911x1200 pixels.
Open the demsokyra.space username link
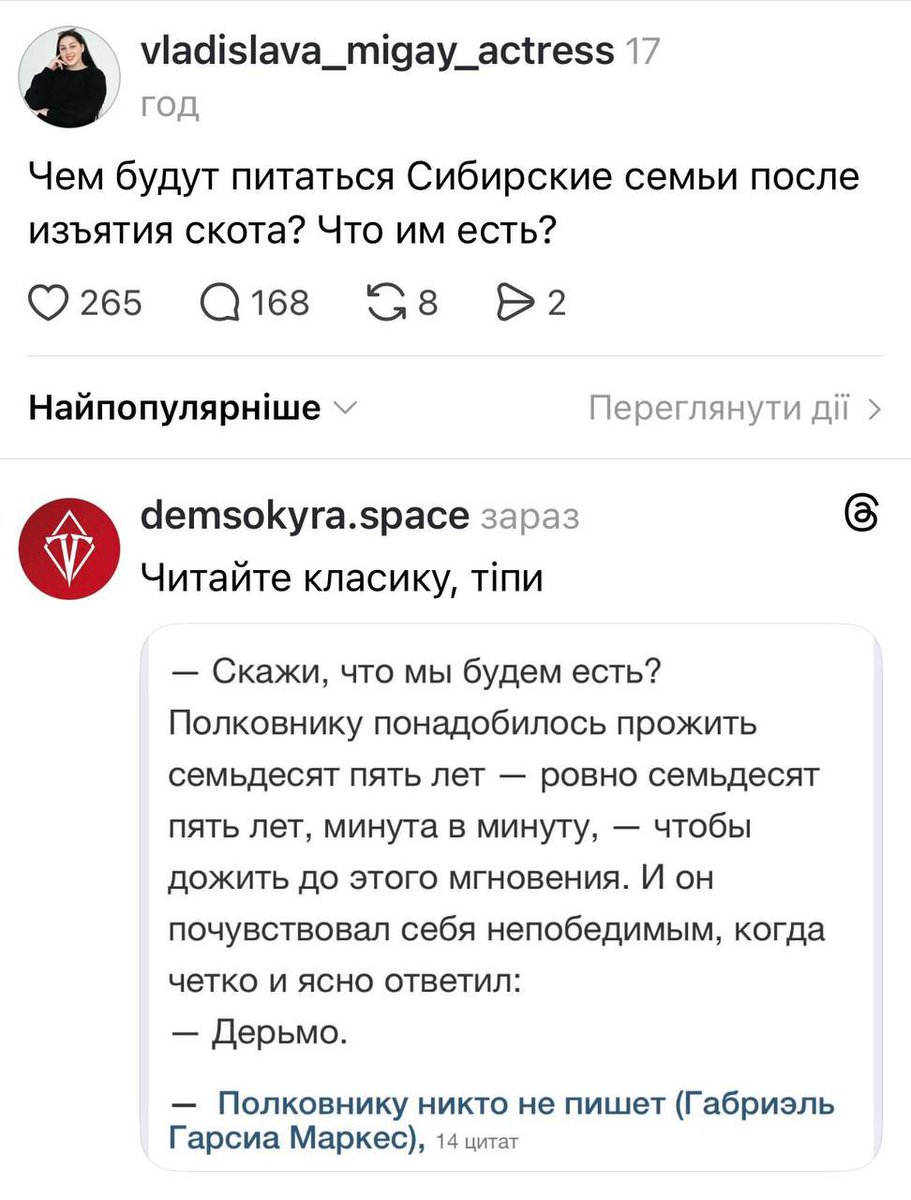[305, 515]
